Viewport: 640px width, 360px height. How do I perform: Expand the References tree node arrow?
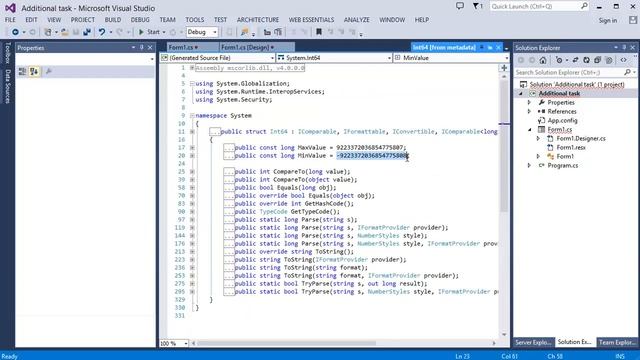pyautogui.click(x=529, y=111)
